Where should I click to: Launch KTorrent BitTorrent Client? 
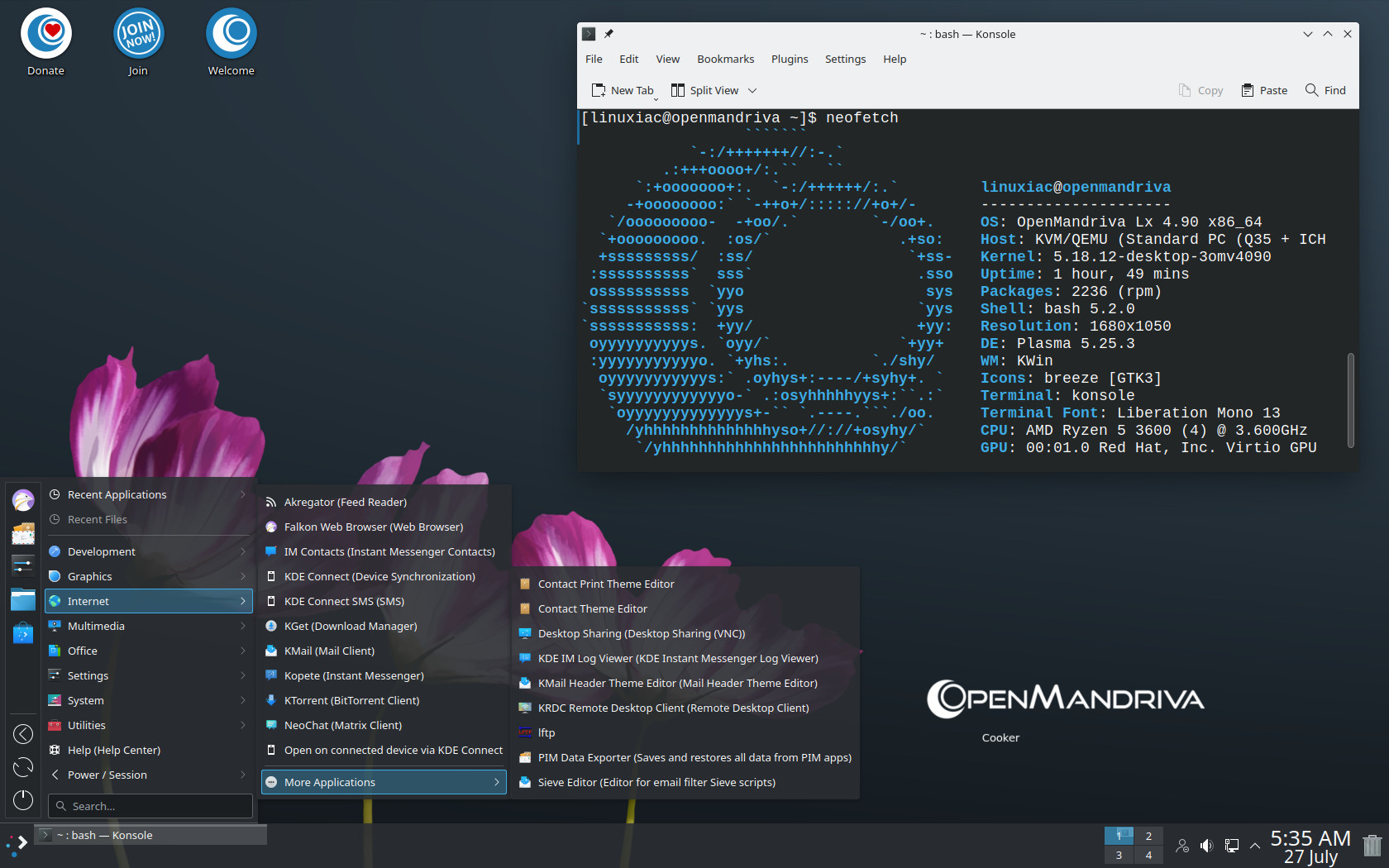pos(384,700)
